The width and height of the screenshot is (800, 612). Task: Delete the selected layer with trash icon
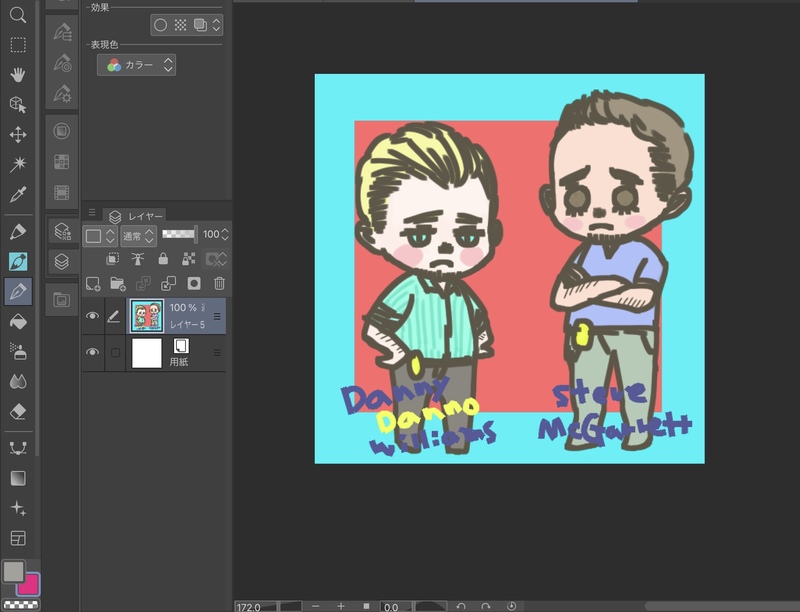tap(219, 284)
